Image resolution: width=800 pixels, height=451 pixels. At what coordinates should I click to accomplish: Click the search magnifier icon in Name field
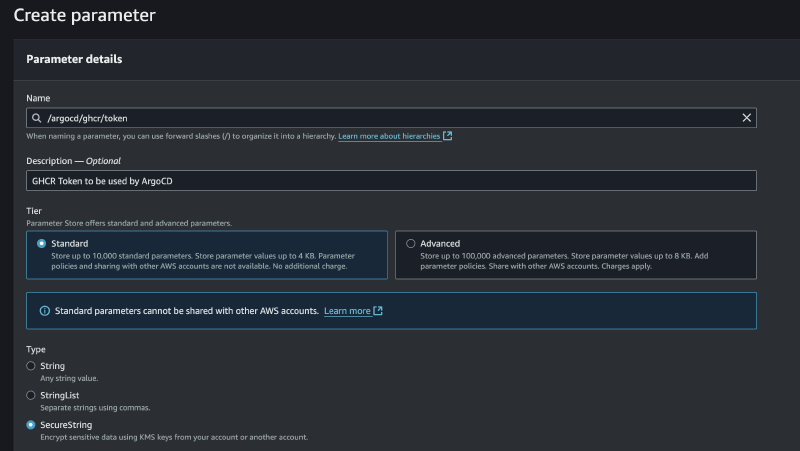pos(36,118)
